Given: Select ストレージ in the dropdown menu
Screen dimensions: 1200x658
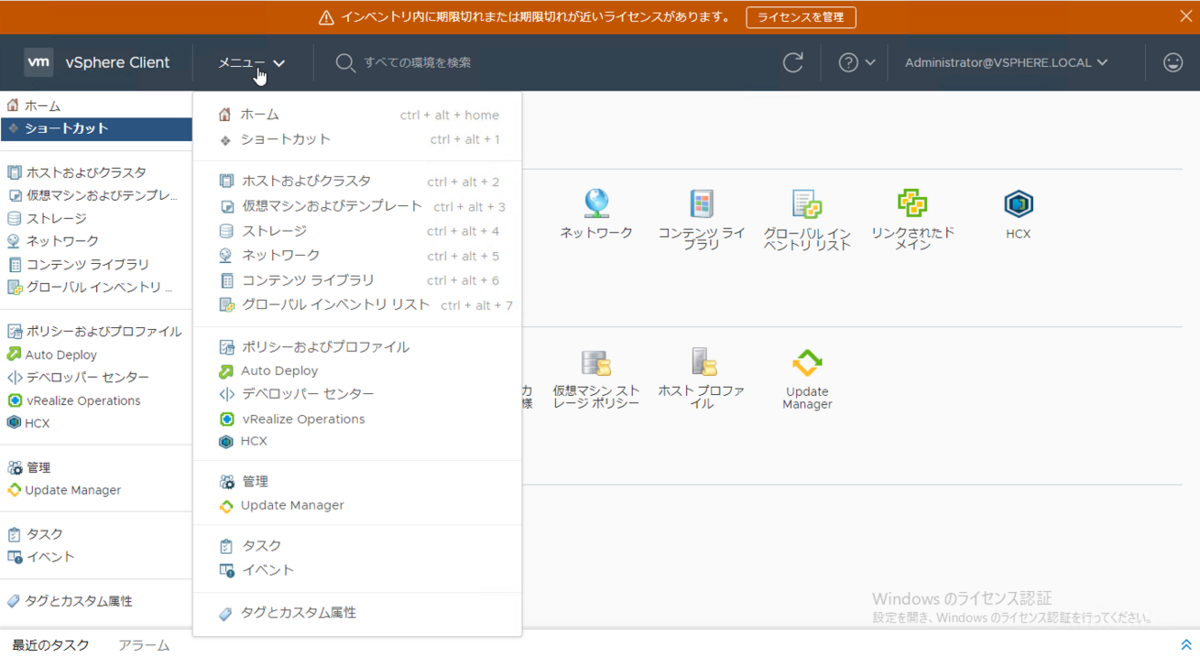Looking at the screenshot, I should pos(357,231).
